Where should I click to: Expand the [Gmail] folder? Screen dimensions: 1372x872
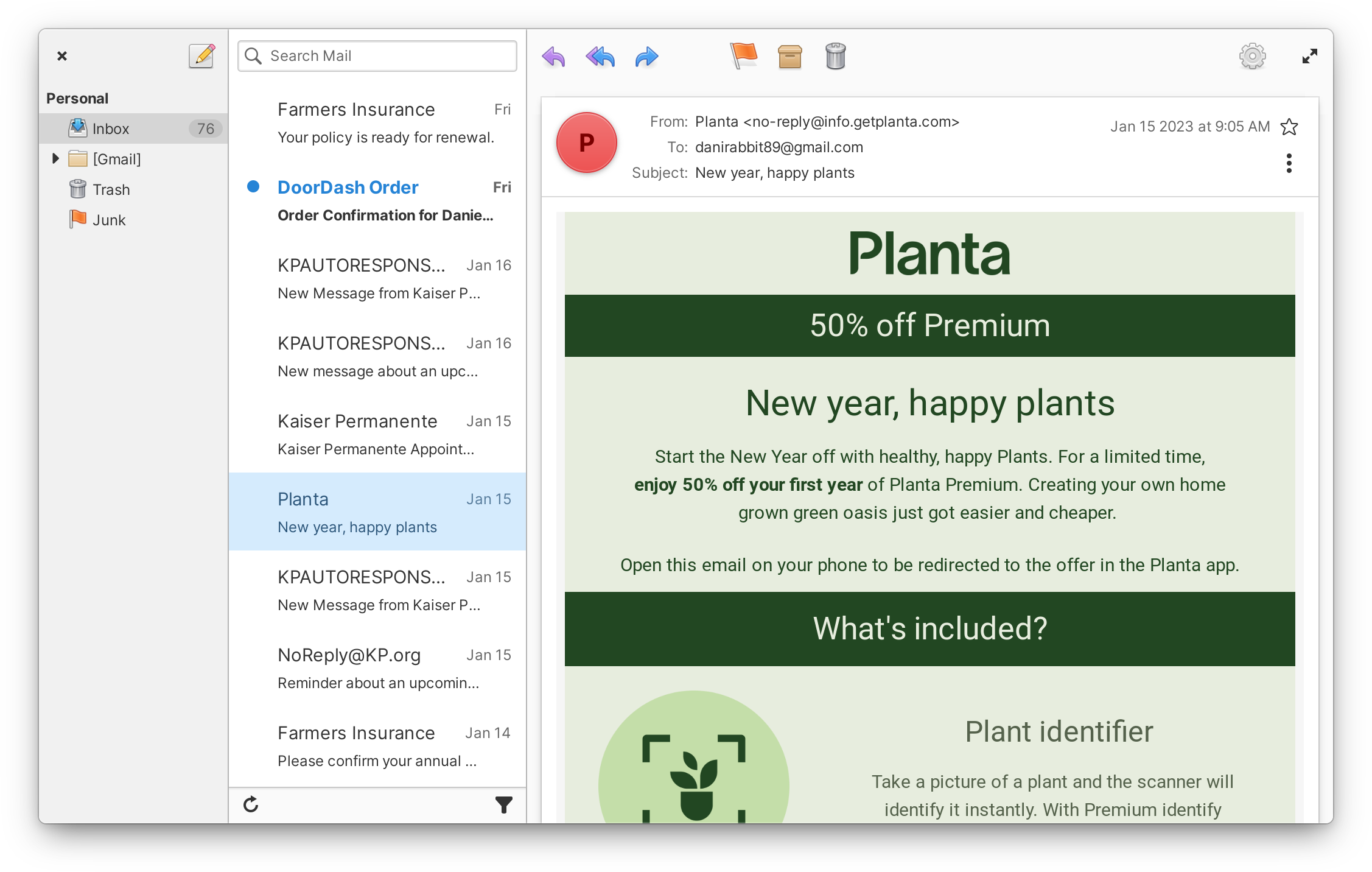pos(55,158)
